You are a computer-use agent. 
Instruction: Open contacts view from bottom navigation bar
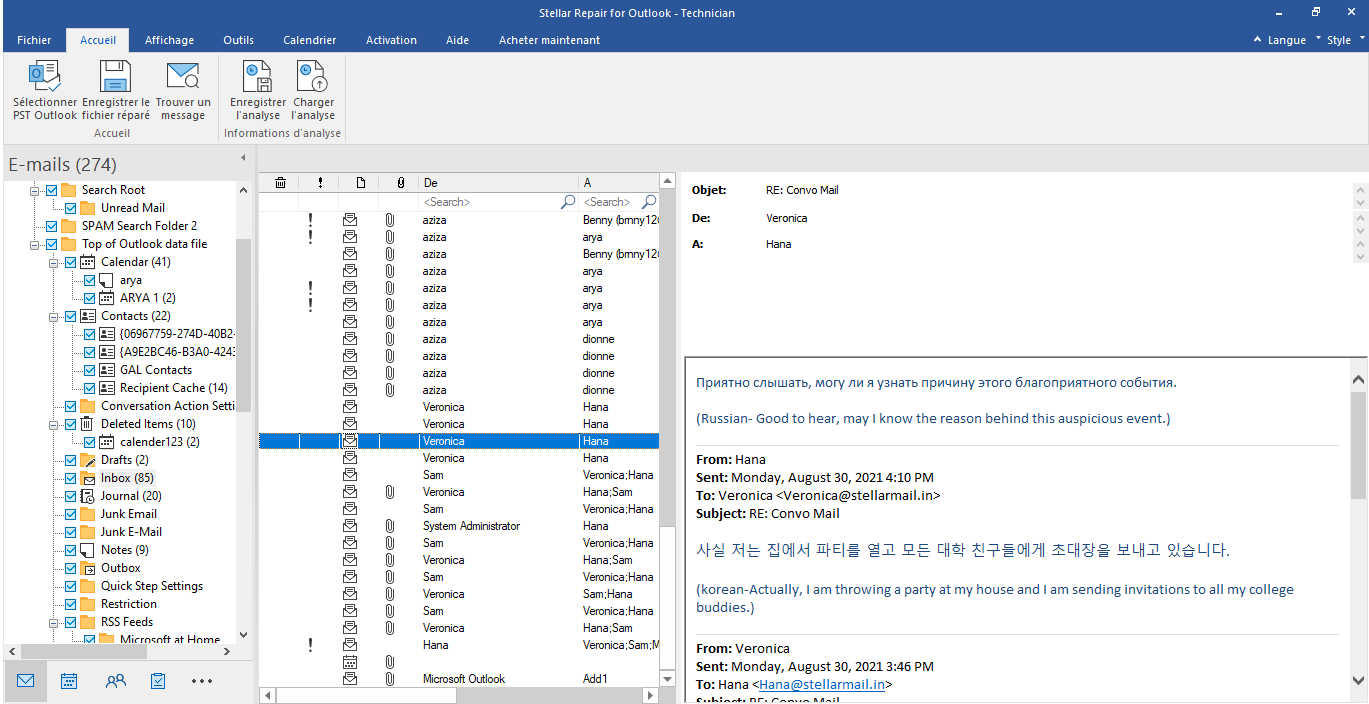116,681
